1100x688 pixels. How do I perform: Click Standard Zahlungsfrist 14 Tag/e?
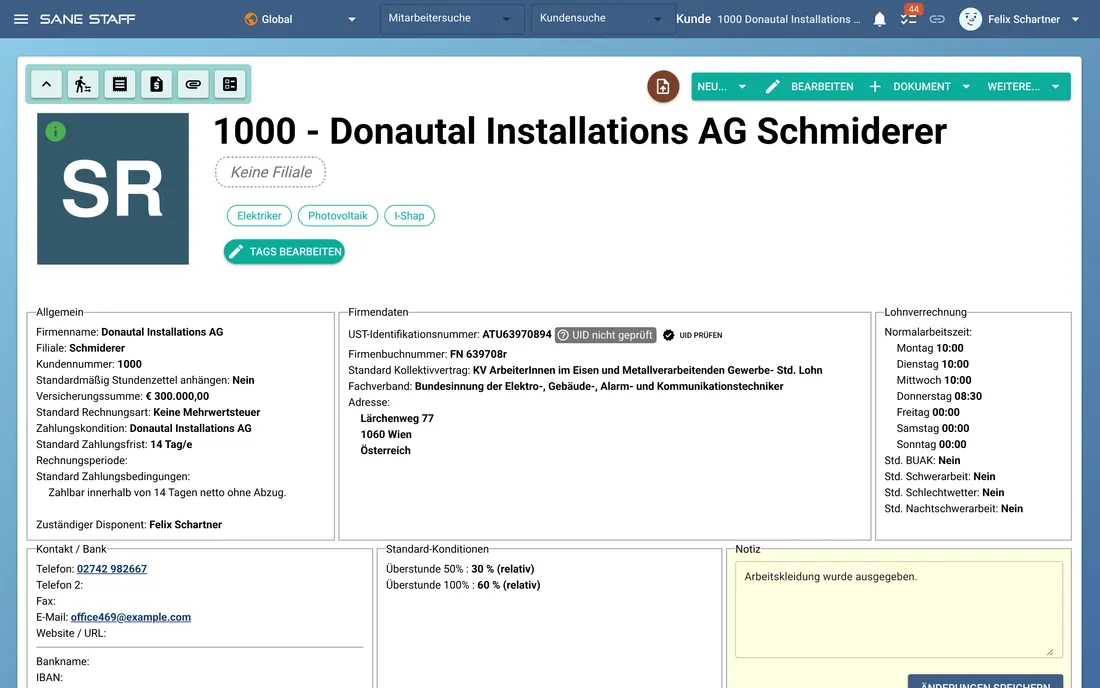coord(114,445)
